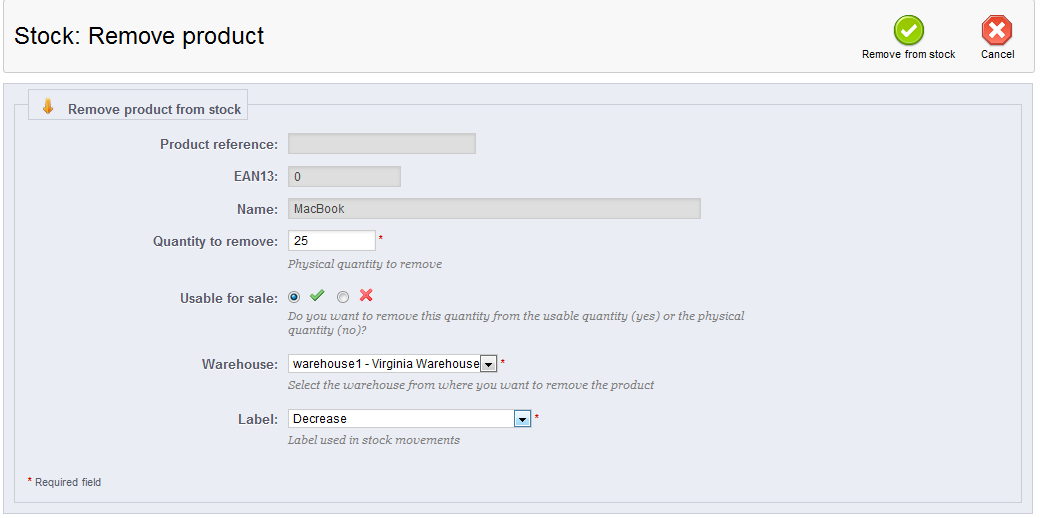
Task: Click the green checkmark beside the yes radio
Action: 317,295
